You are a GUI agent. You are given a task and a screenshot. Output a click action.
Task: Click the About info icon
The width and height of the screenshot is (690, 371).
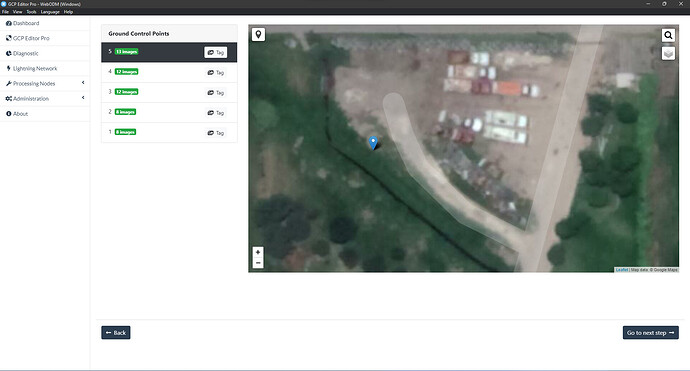point(8,114)
